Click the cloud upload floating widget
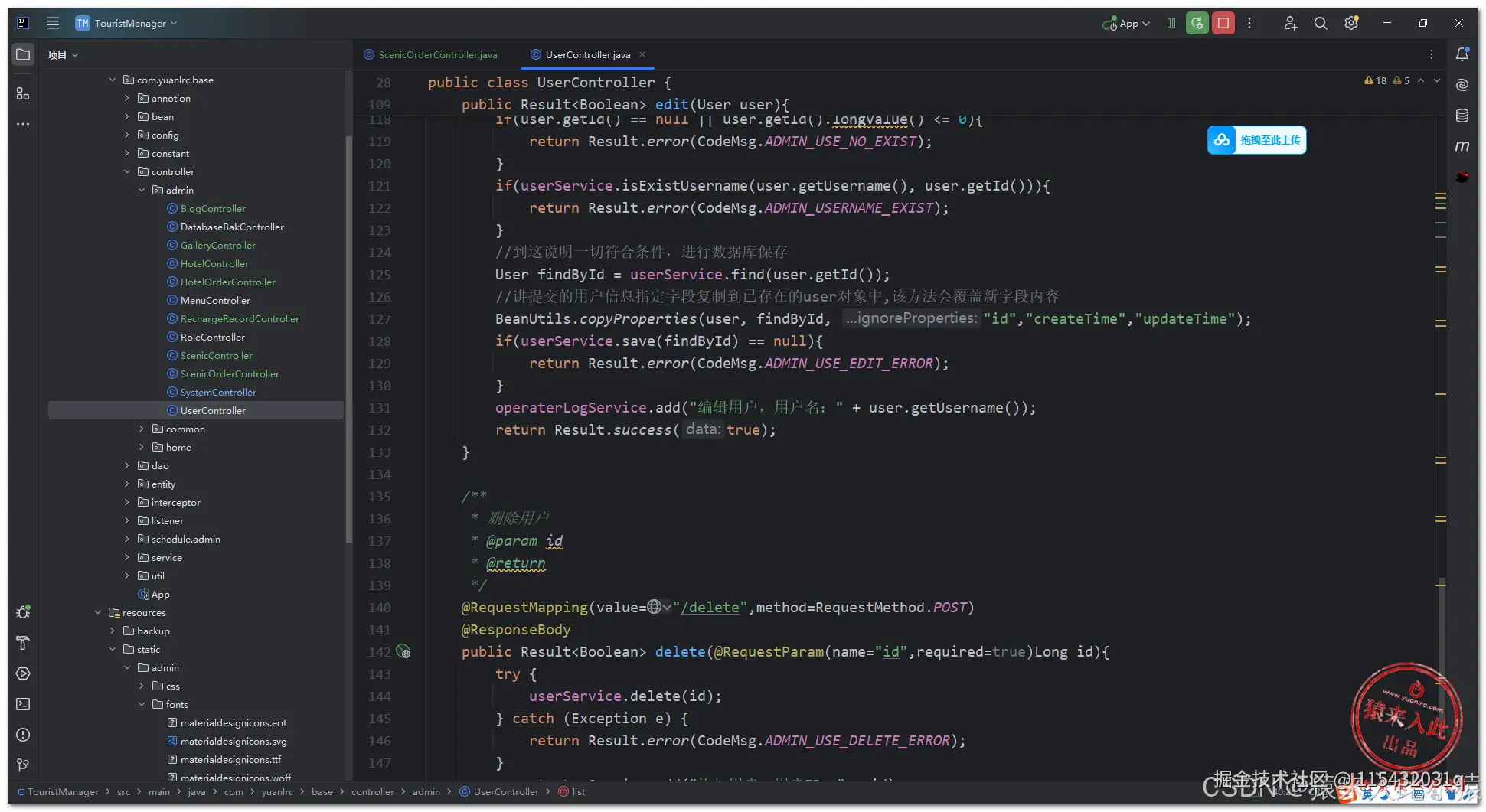The image size is (1486, 812). pos(1256,140)
